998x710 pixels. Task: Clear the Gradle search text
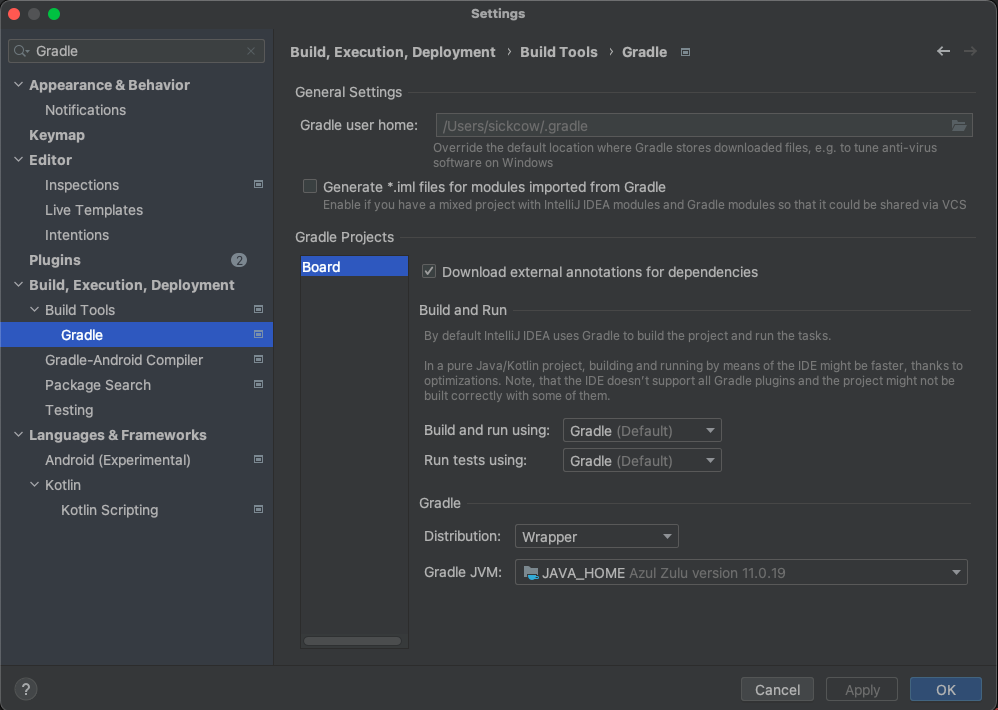coord(251,51)
